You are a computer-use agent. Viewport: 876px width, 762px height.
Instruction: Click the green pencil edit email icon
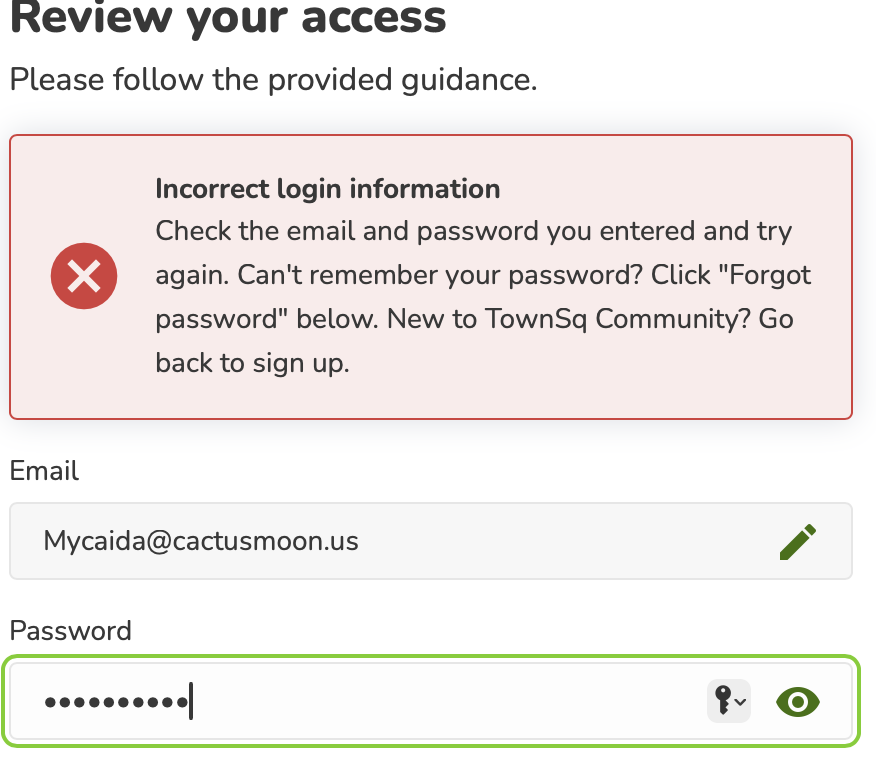[x=798, y=541]
